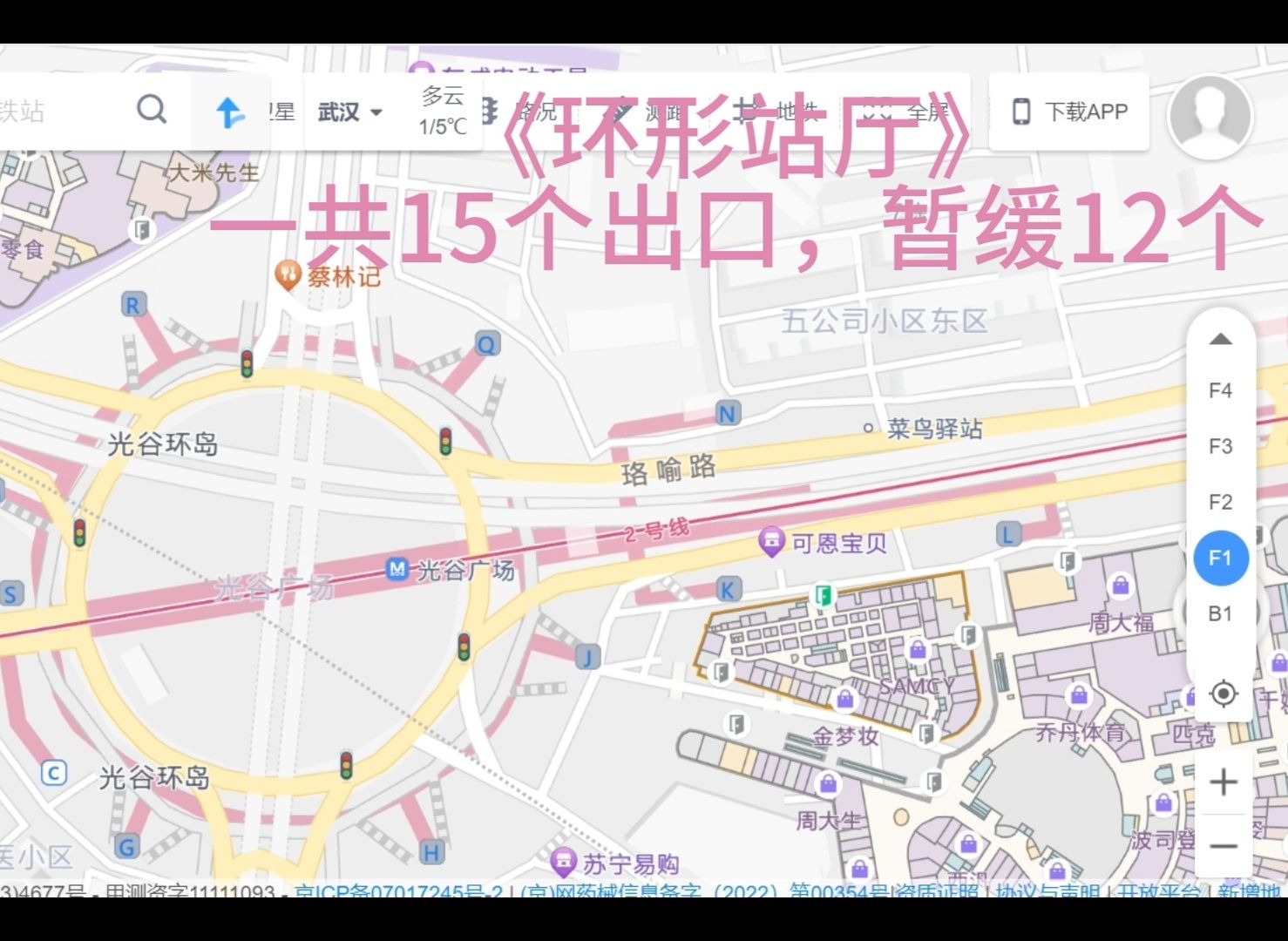This screenshot has height=941, width=1288.
Task: Click the shopping bag icon above 周大福
Action: 1121,586
